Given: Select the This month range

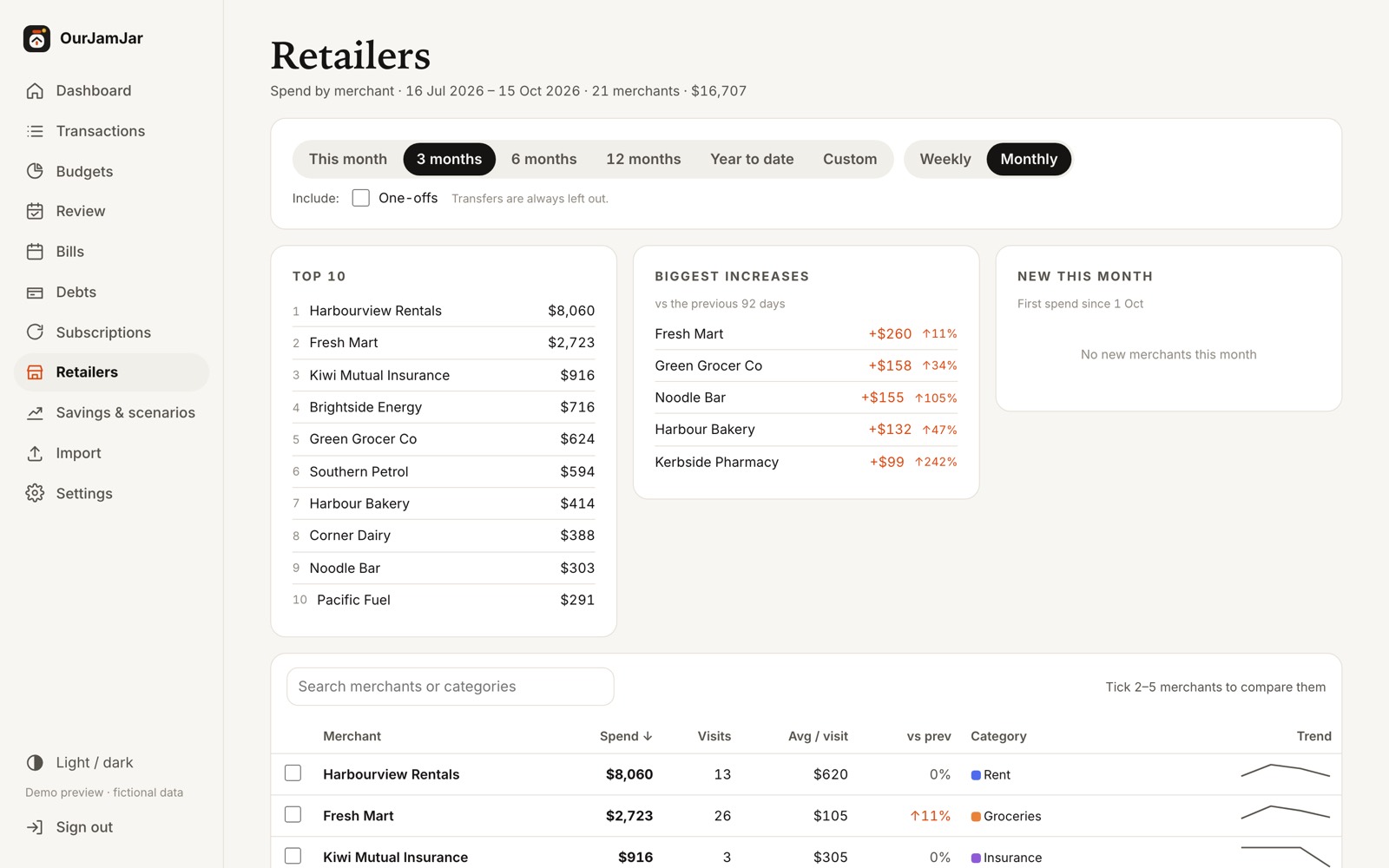Looking at the screenshot, I should point(348,160).
